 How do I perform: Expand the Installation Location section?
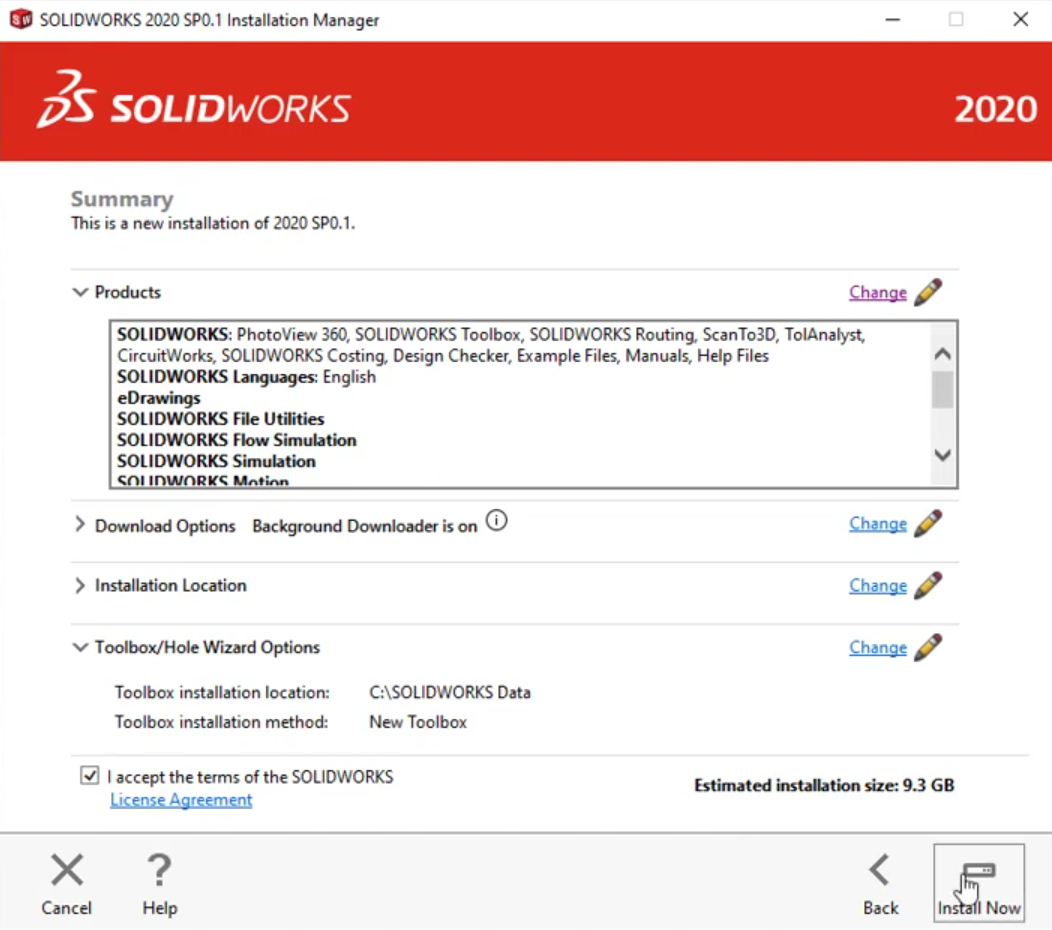(80, 586)
